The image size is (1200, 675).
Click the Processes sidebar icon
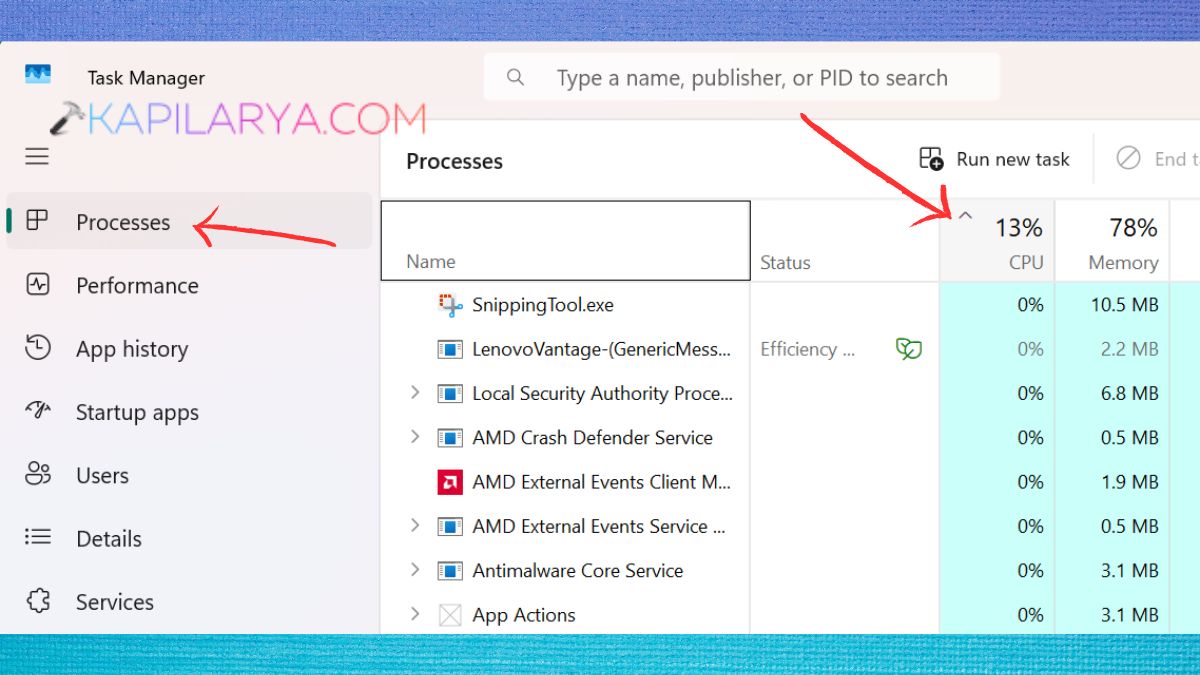click(37, 221)
